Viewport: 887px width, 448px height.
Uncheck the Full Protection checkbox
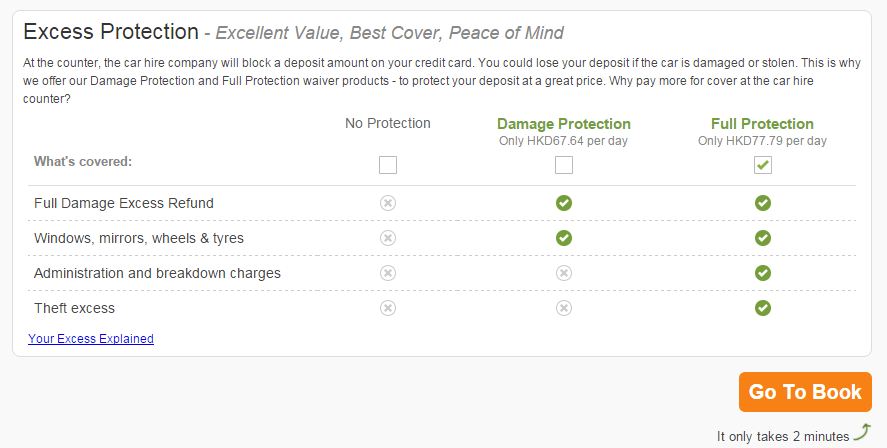click(x=763, y=165)
